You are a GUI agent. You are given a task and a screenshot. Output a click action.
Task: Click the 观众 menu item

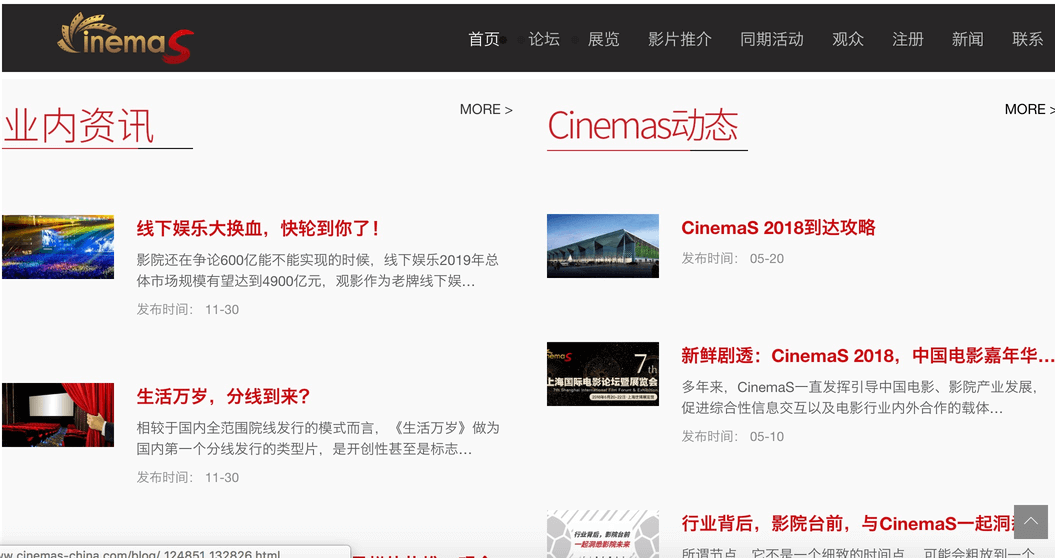pyautogui.click(x=848, y=39)
